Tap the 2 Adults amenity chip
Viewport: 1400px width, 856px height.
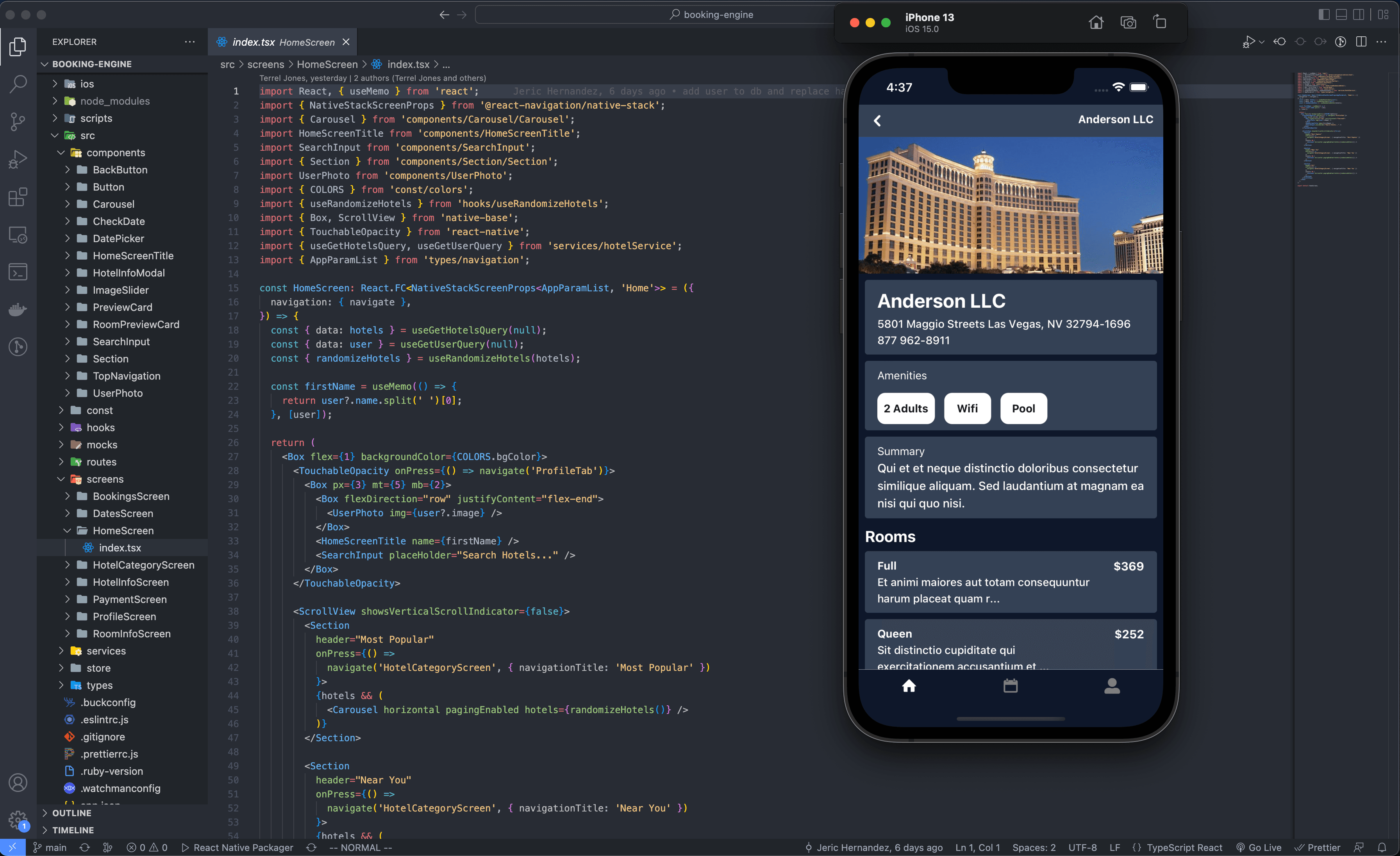click(x=906, y=408)
